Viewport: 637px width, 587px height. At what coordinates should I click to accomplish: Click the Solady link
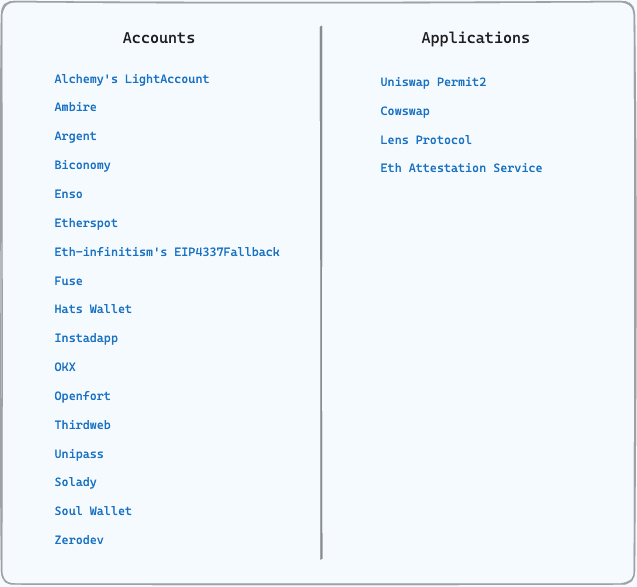pyautogui.click(x=75, y=482)
